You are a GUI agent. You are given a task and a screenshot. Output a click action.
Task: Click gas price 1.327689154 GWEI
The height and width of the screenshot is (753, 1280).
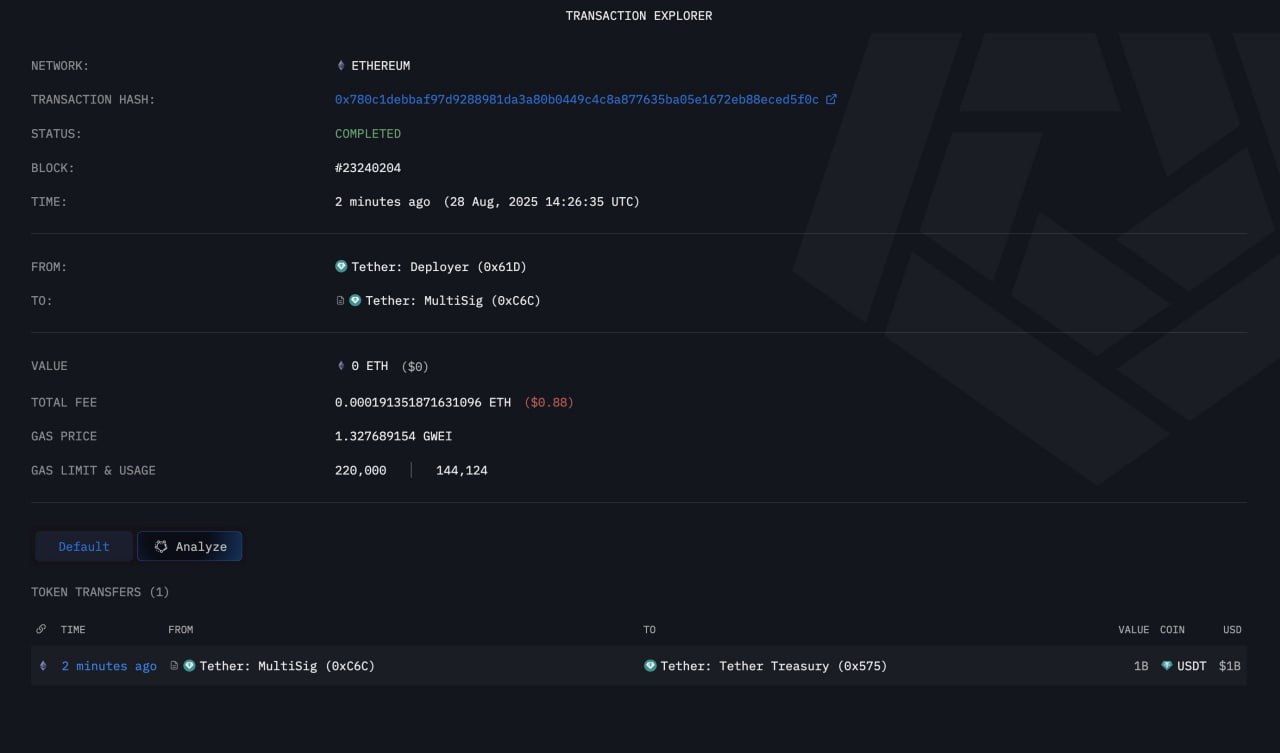pyautogui.click(x=394, y=437)
